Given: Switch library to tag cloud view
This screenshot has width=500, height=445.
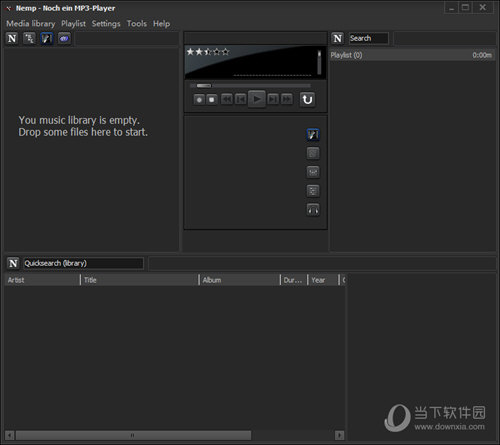Looking at the screenshot, I should [64, 39].
